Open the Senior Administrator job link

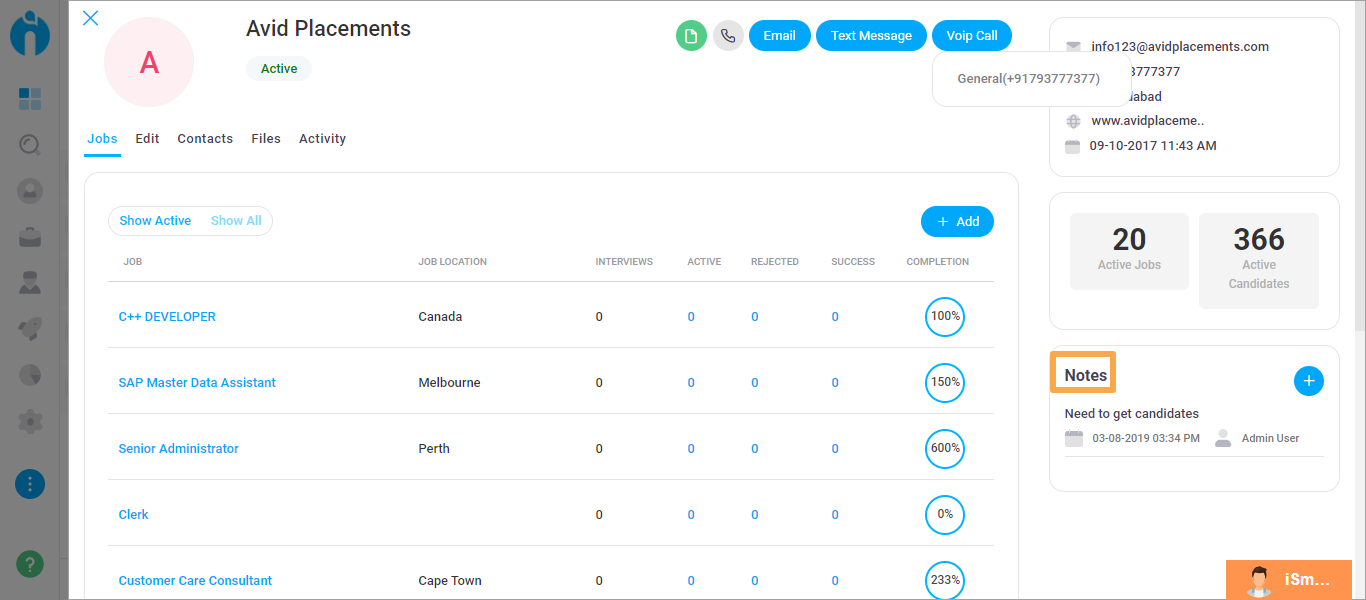coord(178,449)
